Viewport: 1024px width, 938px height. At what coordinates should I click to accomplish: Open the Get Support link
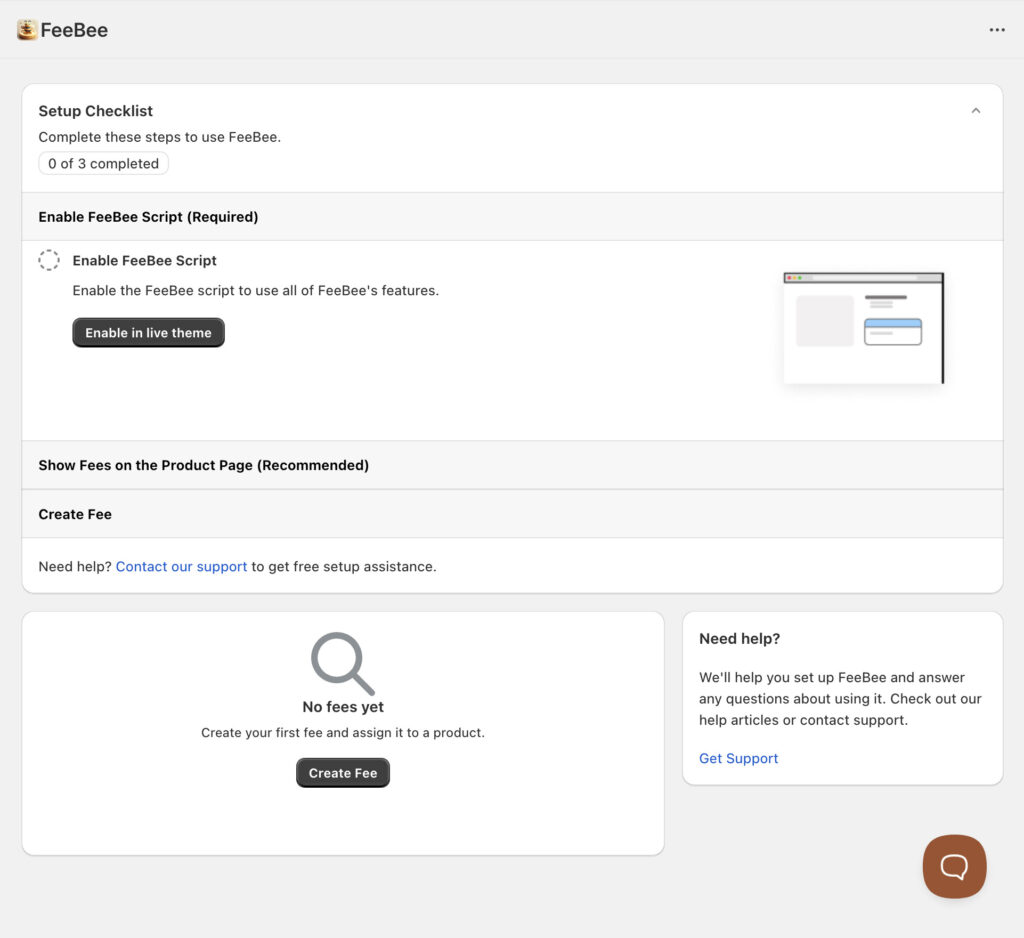click(738, 758)
